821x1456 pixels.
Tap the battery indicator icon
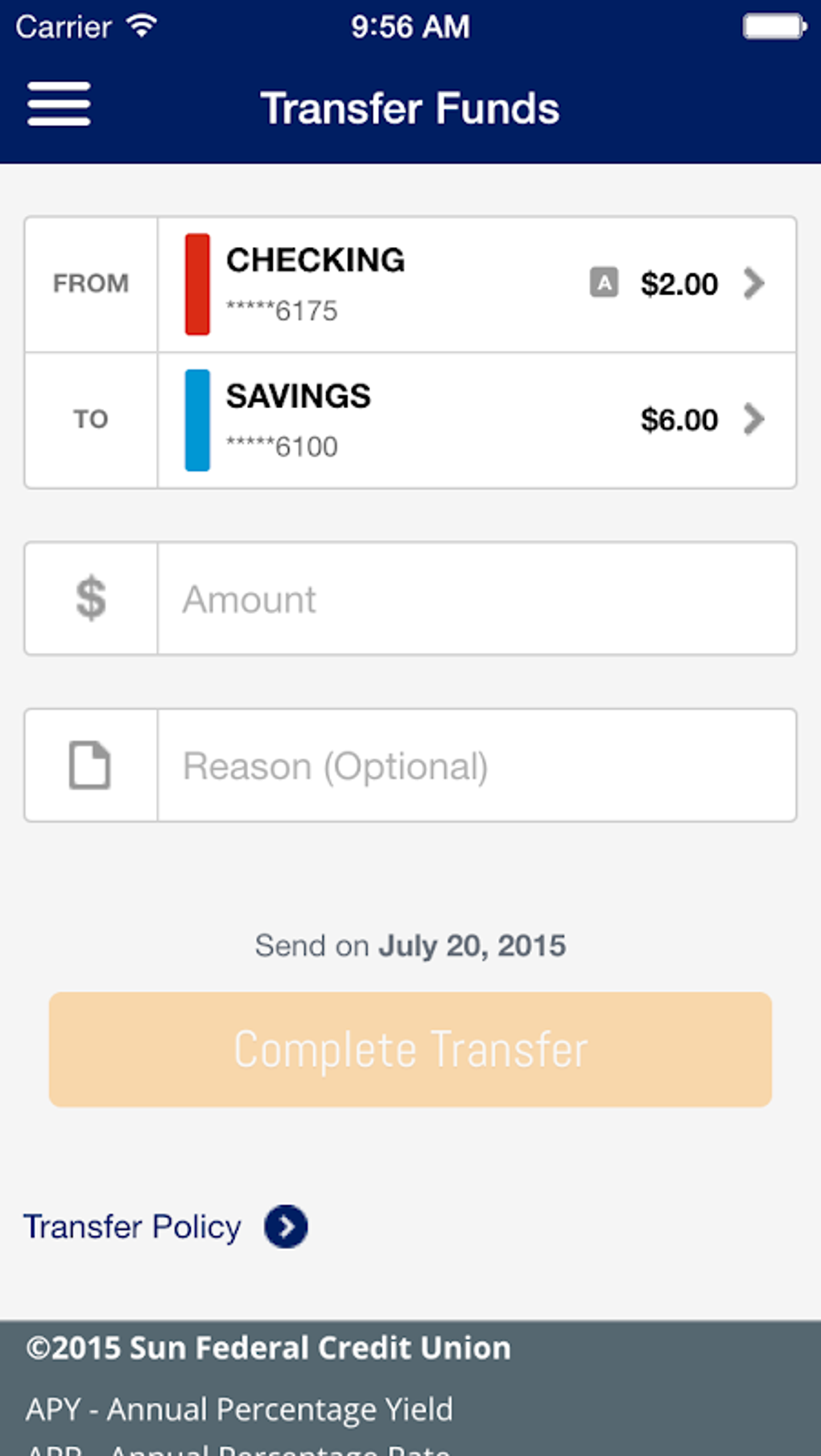[x=774, y=27]
